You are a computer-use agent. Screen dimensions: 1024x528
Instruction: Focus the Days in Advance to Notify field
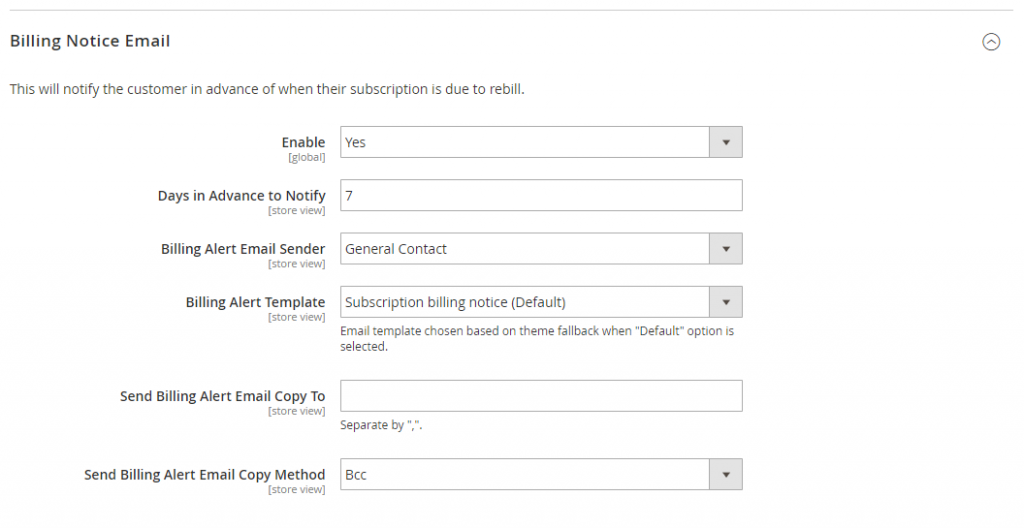[x=540, y=196]
